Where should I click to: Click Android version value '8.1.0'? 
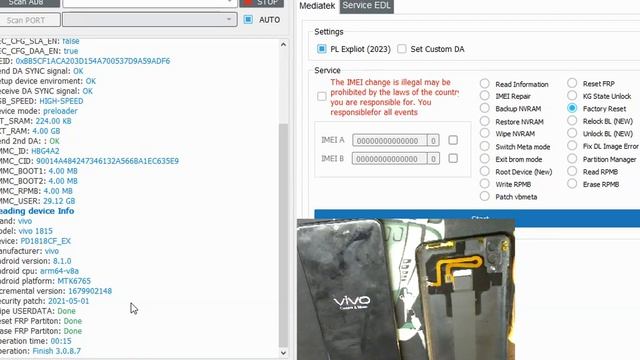coord(62,261)
